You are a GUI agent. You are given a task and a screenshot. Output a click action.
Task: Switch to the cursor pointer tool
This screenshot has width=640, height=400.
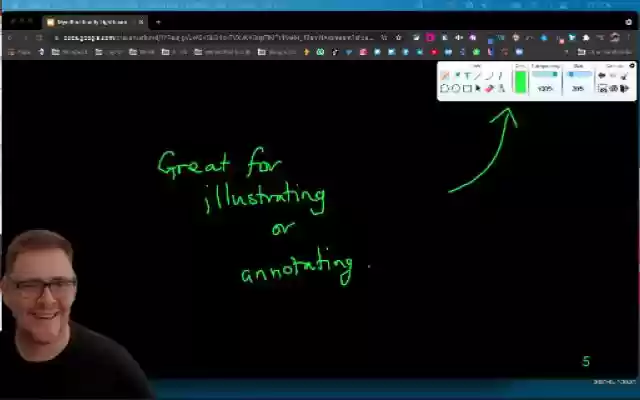(x=478, y=88)
